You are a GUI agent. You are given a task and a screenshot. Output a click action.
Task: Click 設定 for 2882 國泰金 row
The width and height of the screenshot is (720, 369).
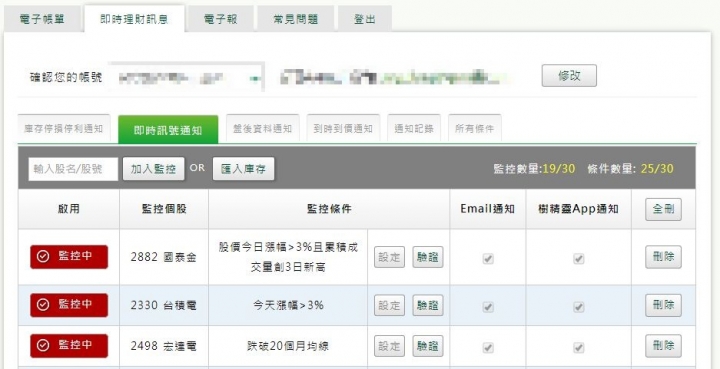click(389, 257)
